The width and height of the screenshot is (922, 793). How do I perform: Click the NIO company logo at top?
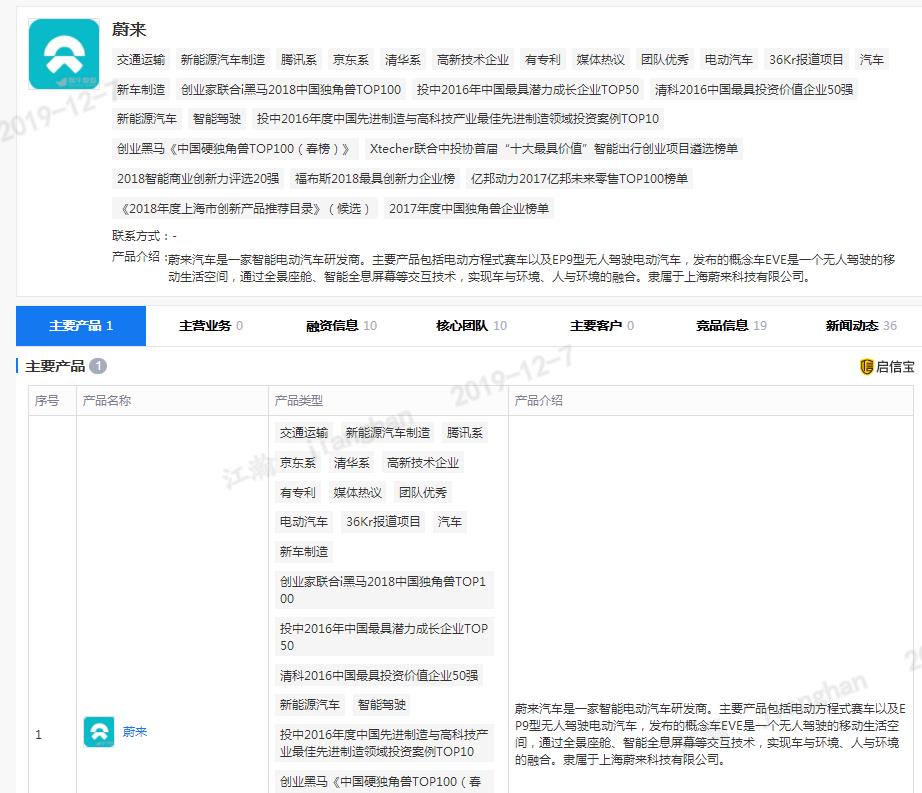tap(64, 54)
